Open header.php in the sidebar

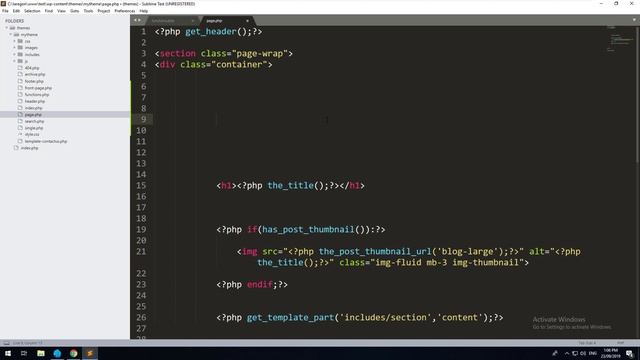click(35, 101)
